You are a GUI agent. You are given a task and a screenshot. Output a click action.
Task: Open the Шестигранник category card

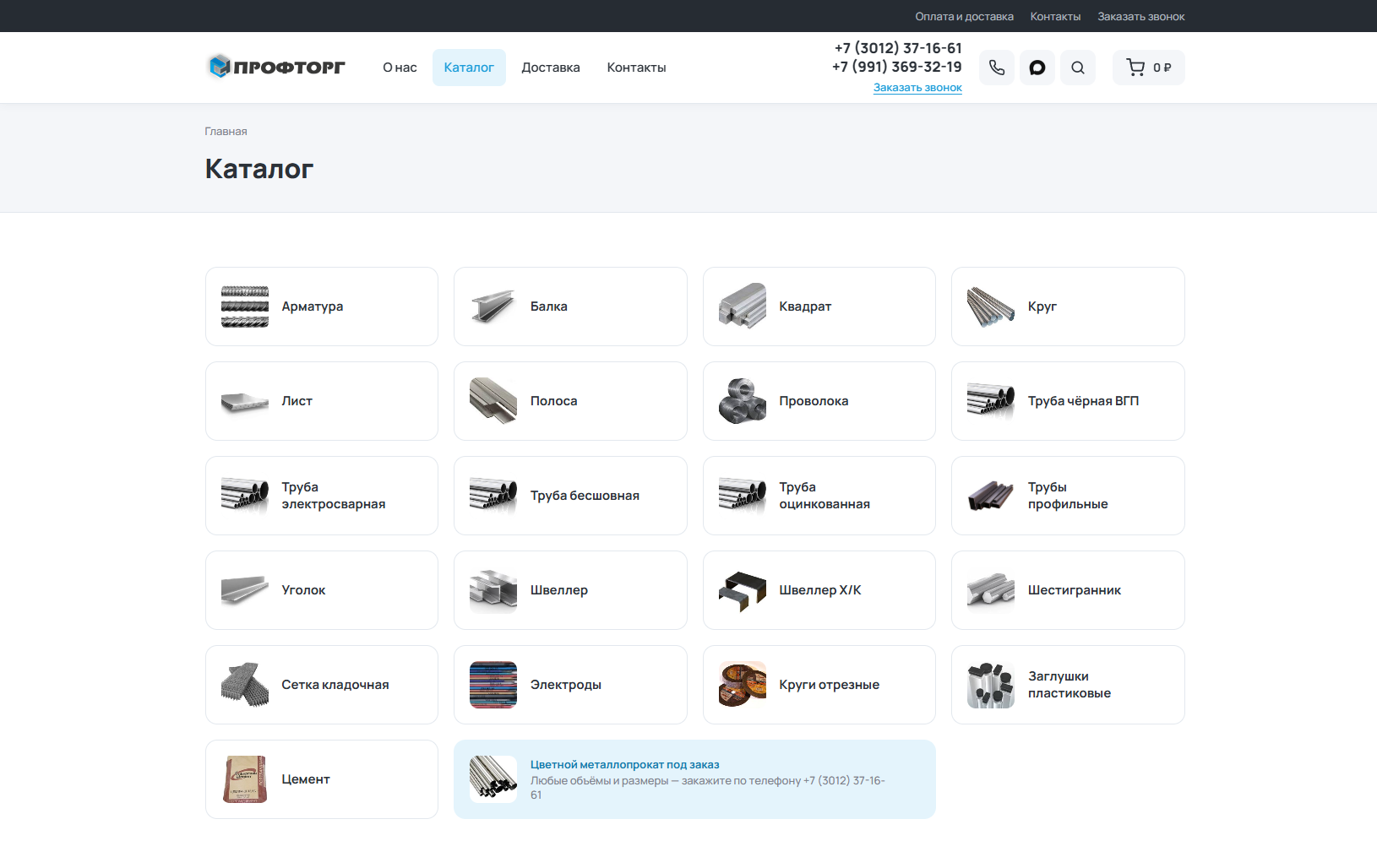point(1068,590)
